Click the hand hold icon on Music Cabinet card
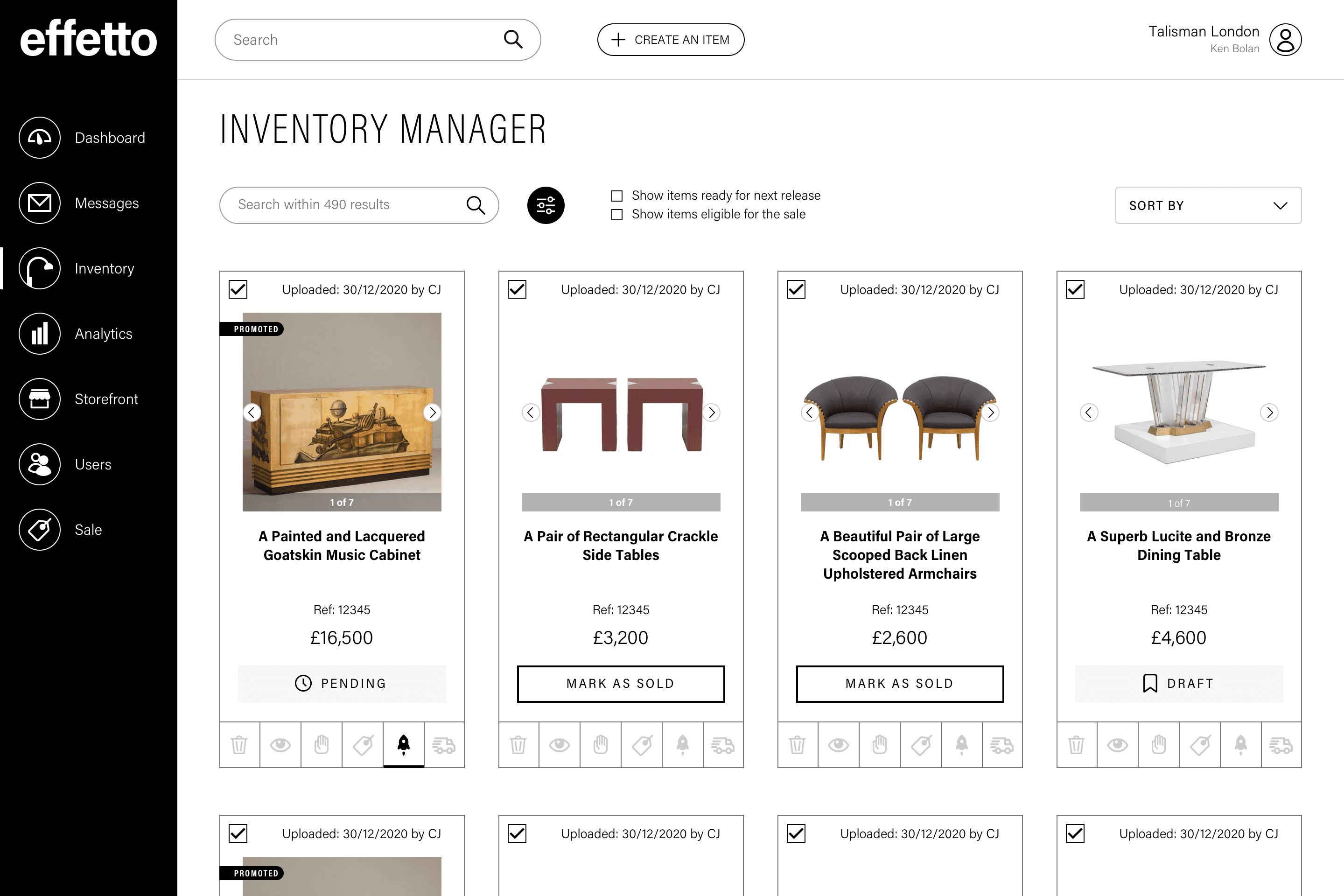1344x896 pixels. click(322, 745)
